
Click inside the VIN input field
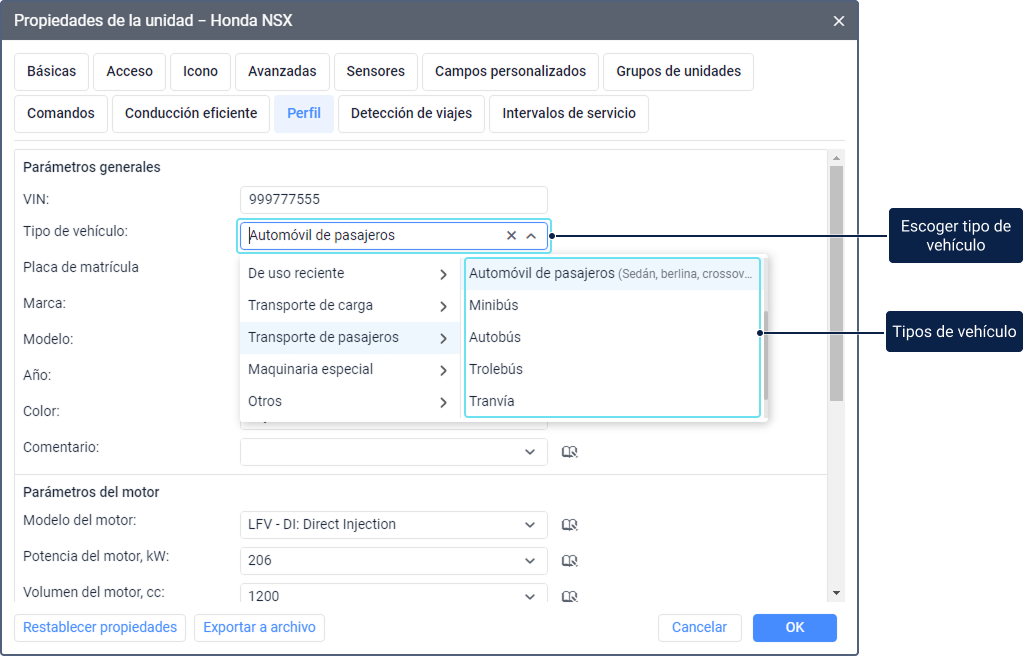point(393,199)
